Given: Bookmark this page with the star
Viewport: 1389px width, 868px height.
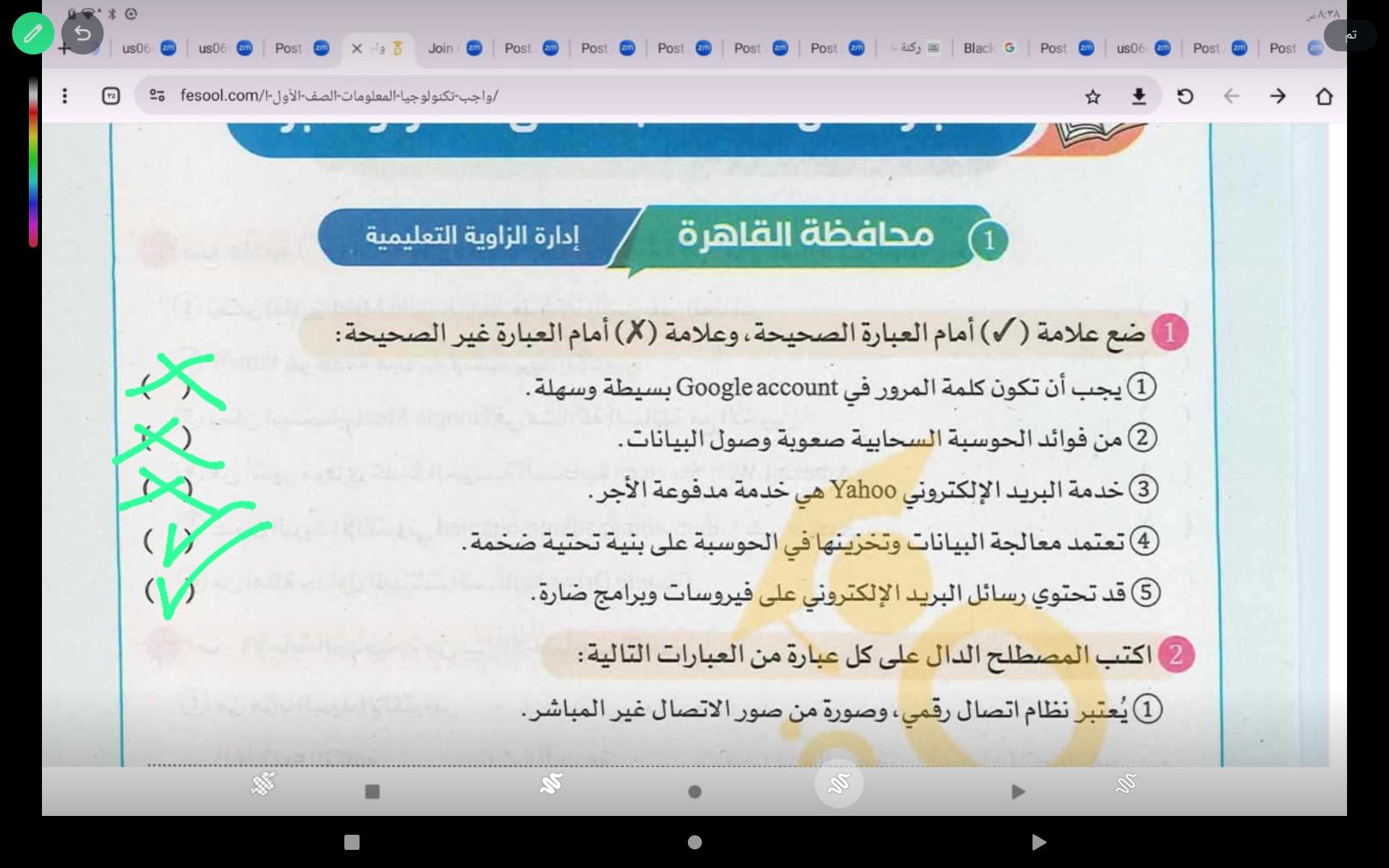Looking at the screenshot, I should (1092, 96).
